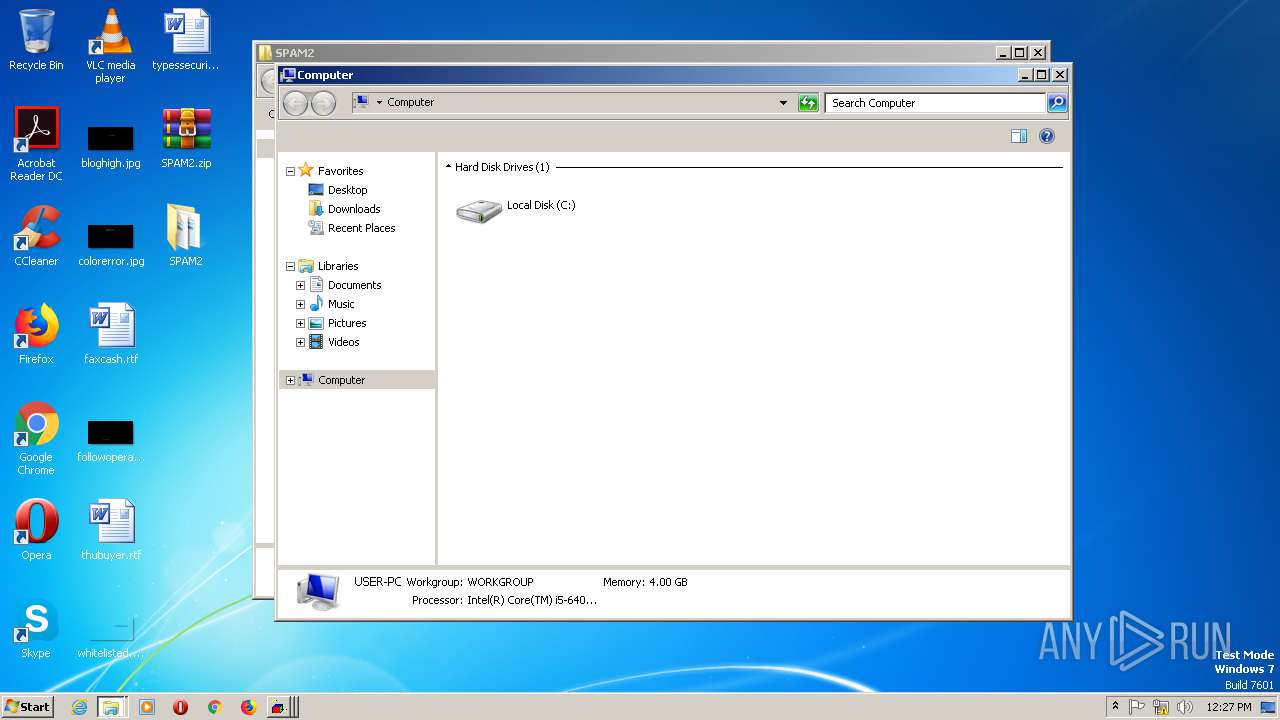Toggle the preview pane button
The width and height of the screenshot is (1280, 720).
(x=1019, y=136)
